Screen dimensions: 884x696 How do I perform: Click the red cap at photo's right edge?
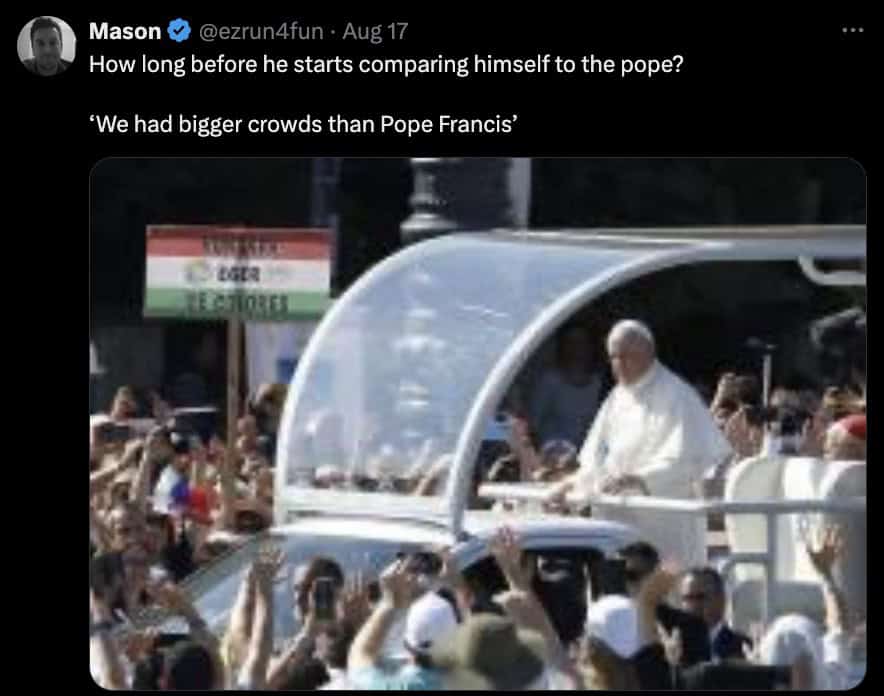(850, 426)
